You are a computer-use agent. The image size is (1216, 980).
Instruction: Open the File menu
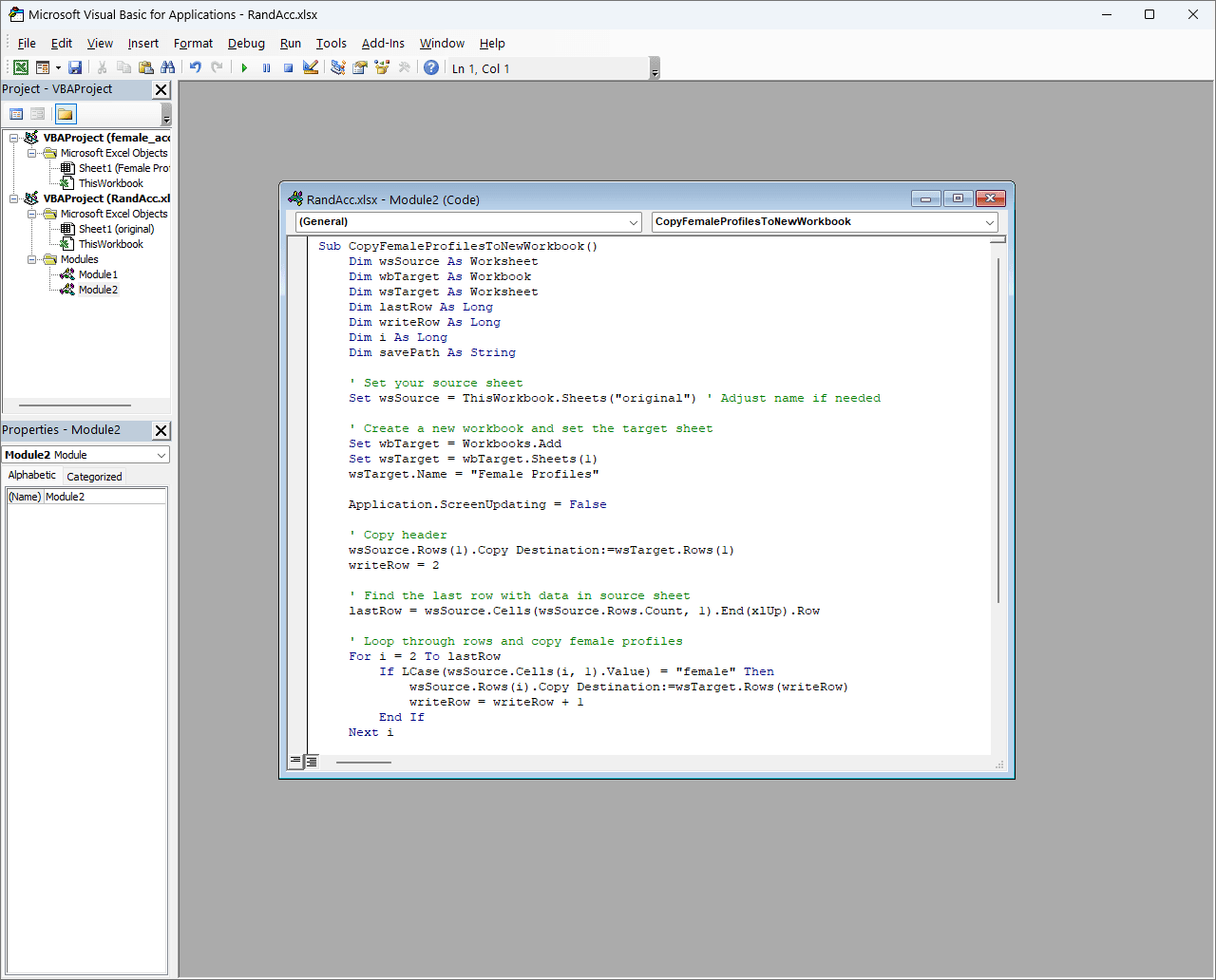(x=27, y=43)
